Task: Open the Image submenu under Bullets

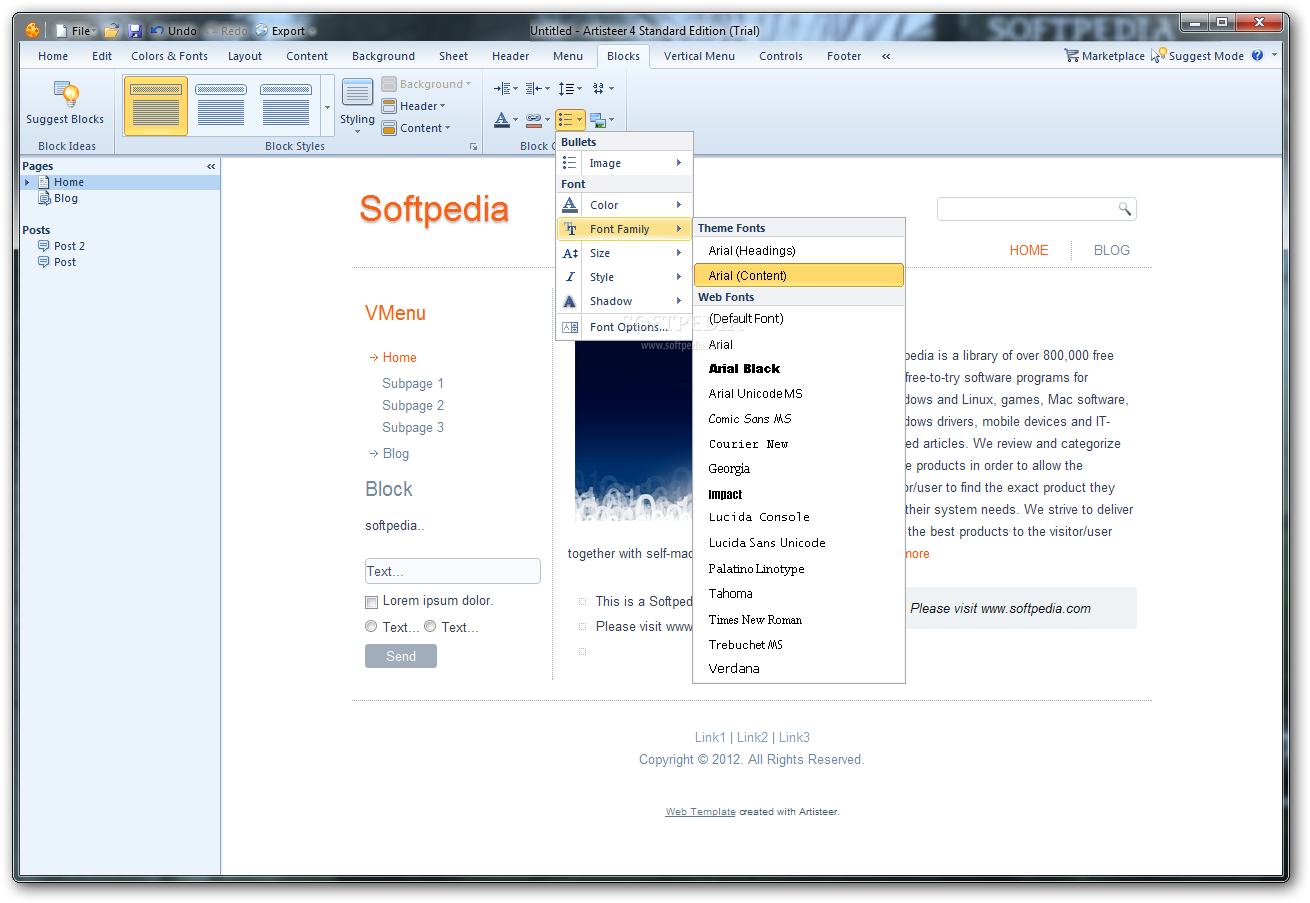Action: 624,163
